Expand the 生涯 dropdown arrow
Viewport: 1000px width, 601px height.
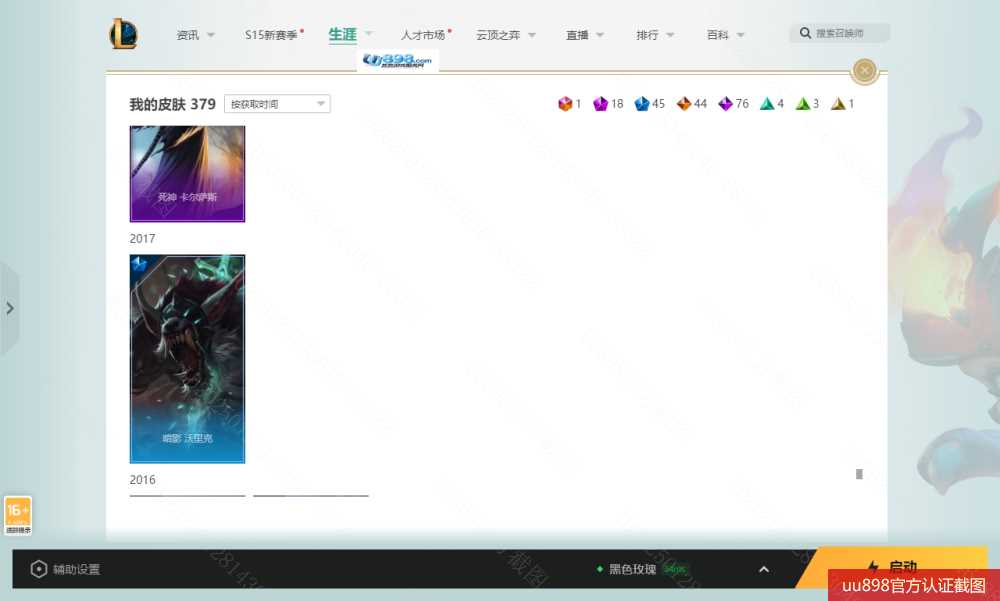[369, 34]
